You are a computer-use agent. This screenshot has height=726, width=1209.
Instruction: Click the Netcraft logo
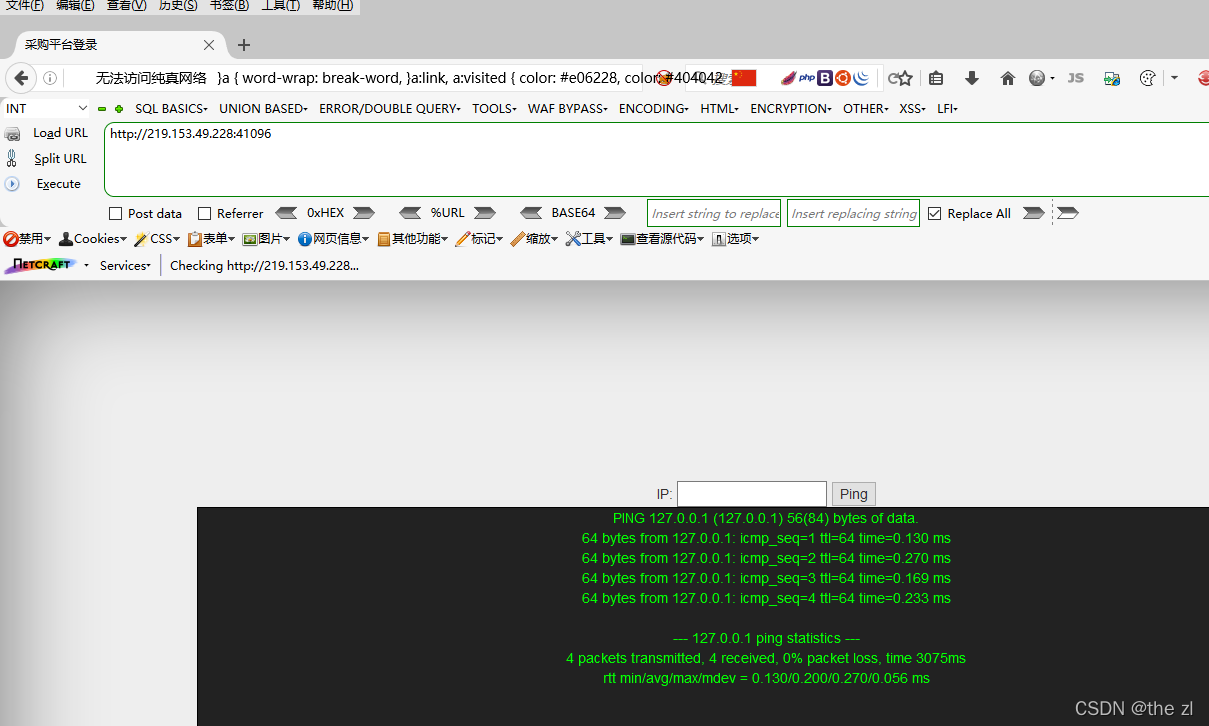41,265
